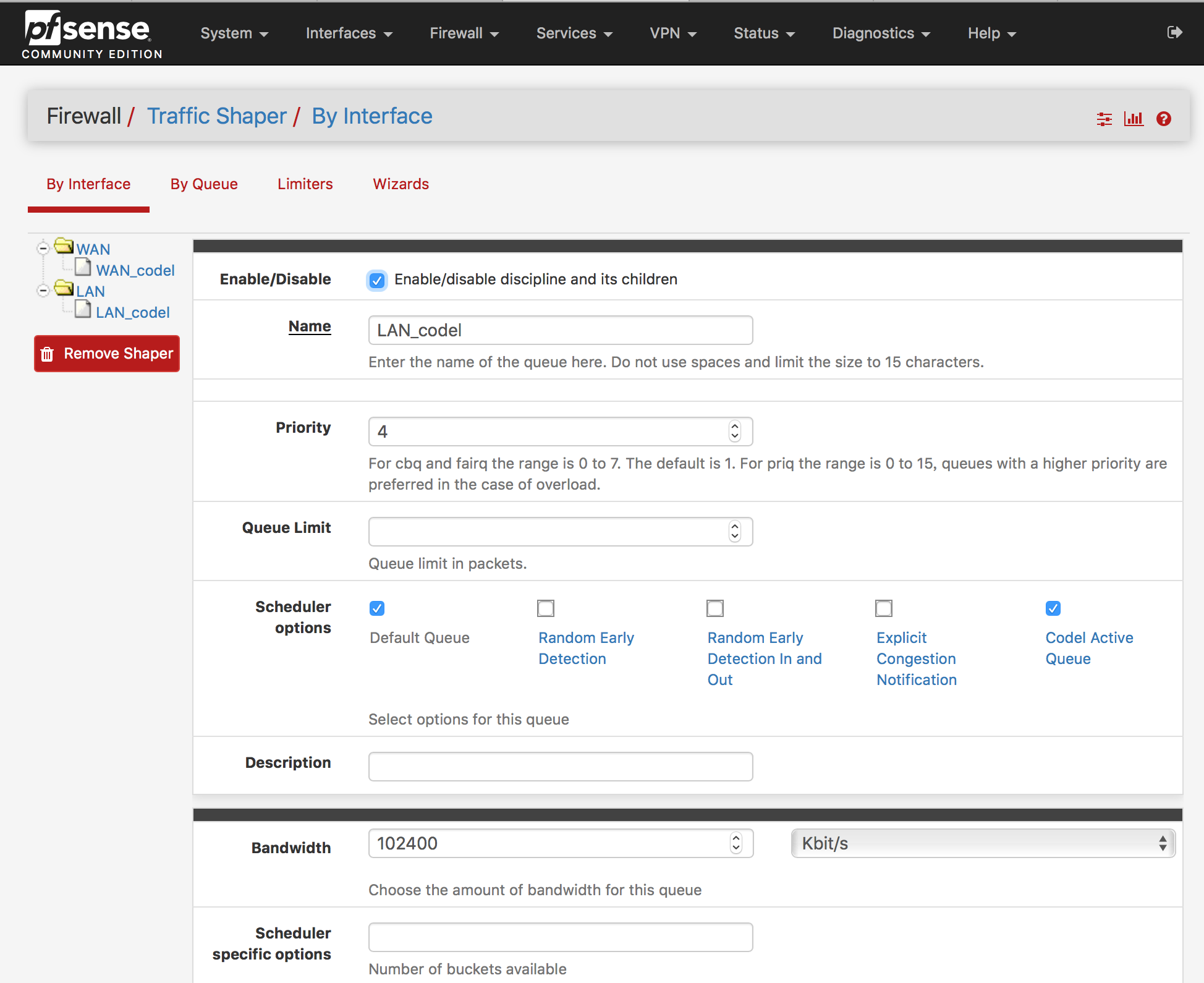Screen dimensions: 1204x983
Task: Open the Kbit/s bandwidth unit dropdown
Action: coord(982,843)
